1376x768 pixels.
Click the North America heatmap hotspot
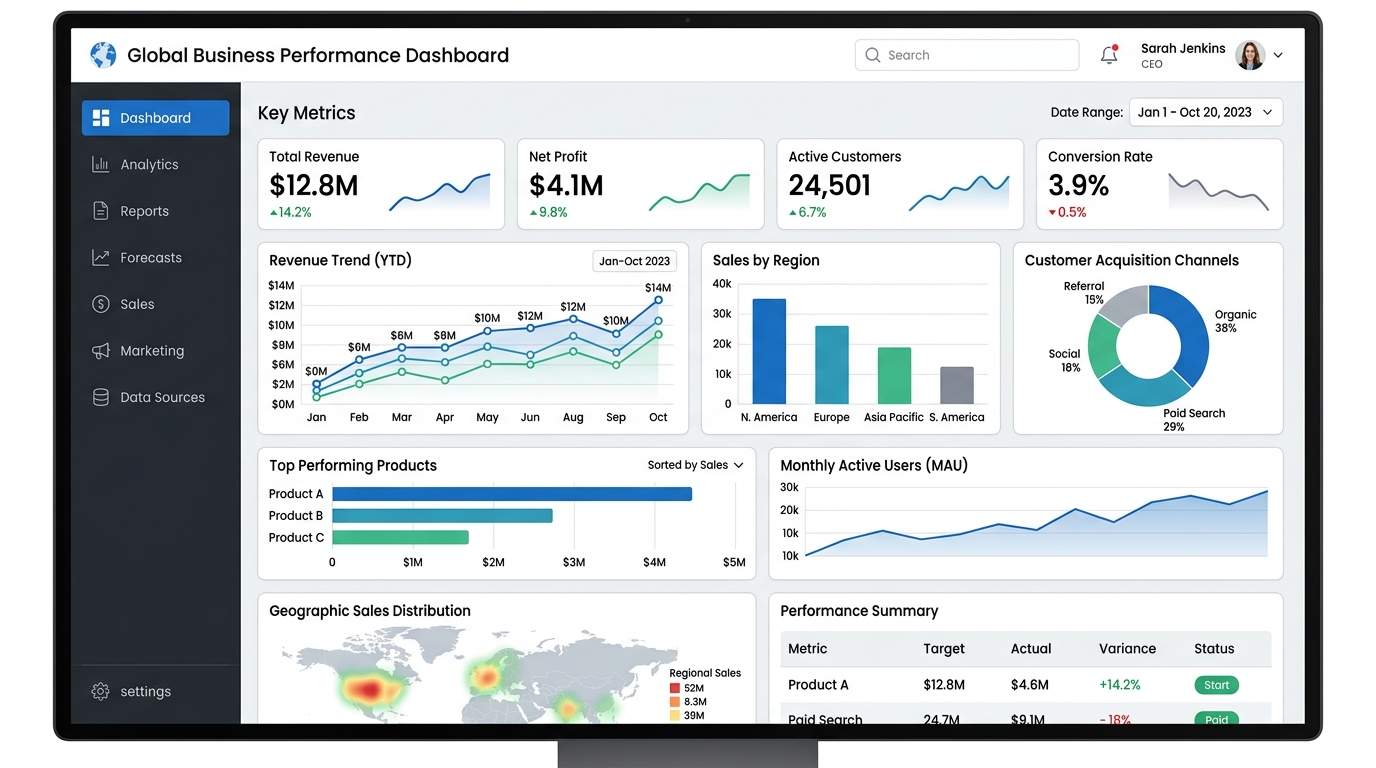pos(369,688)
